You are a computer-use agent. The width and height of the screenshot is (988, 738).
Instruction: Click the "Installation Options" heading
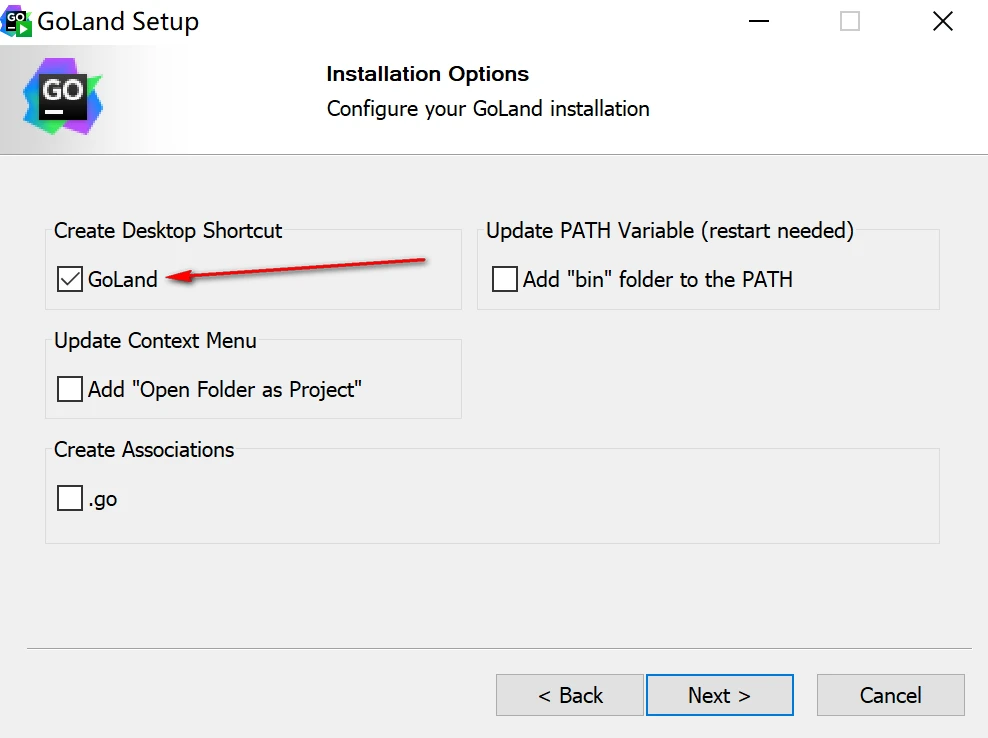click(x=427, y=74)
